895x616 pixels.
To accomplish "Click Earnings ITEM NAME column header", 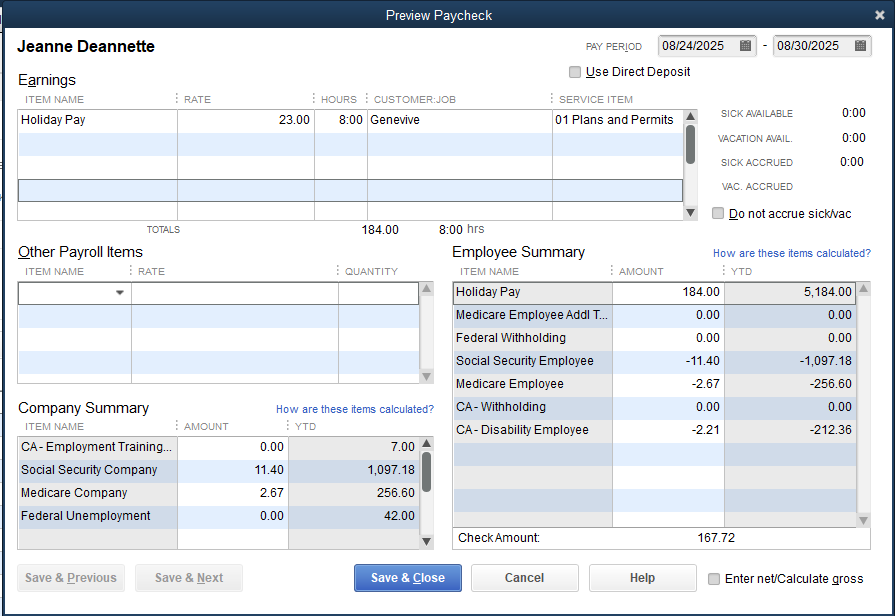I will click(x=54, y=99).
